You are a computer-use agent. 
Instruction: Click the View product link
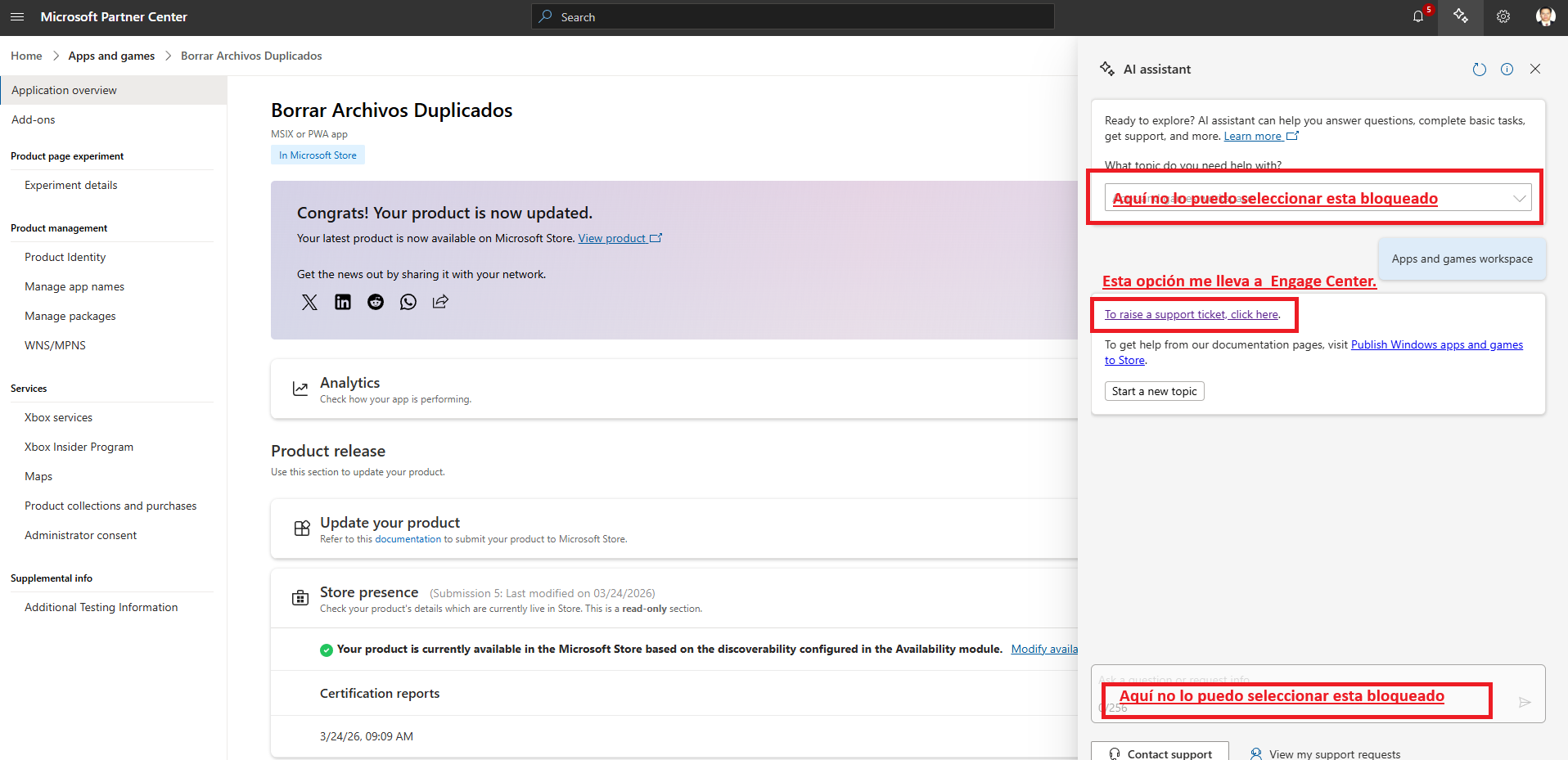click(x=620, y=238)
